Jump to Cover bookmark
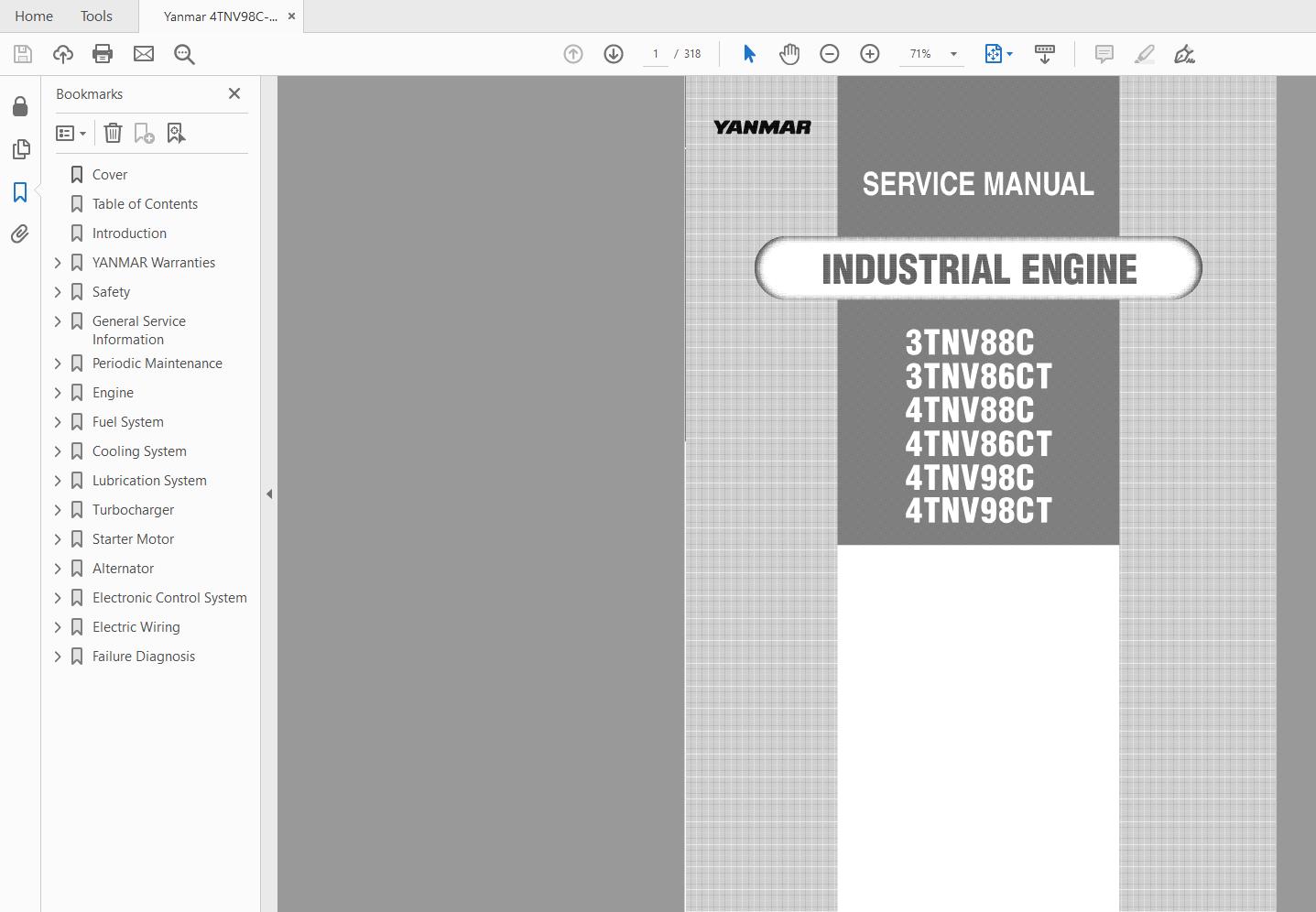This screenshot has height=912, width=1316. [110, 175]
